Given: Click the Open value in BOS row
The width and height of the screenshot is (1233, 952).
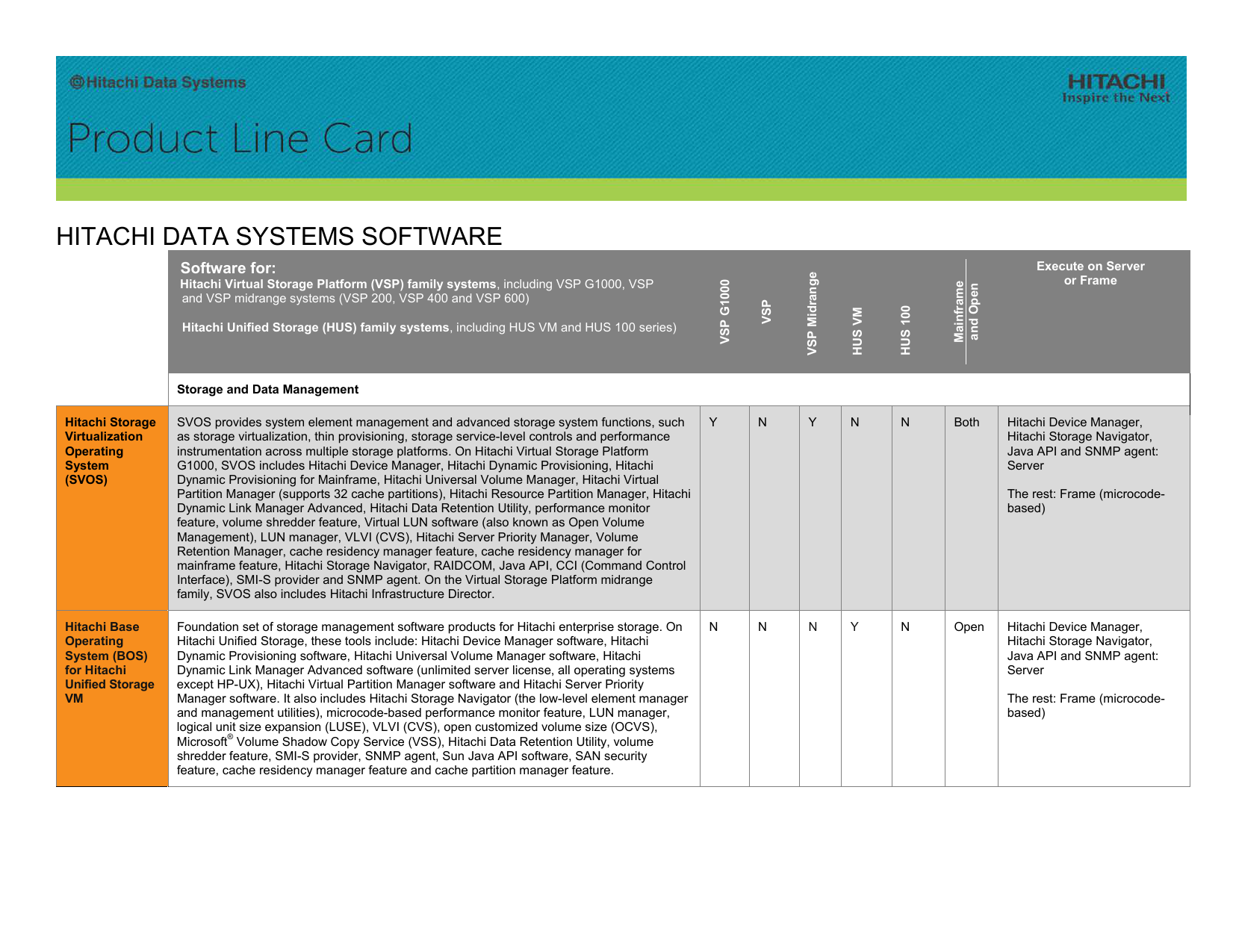Looking at the screenshot, I should [x=969, y=627].
